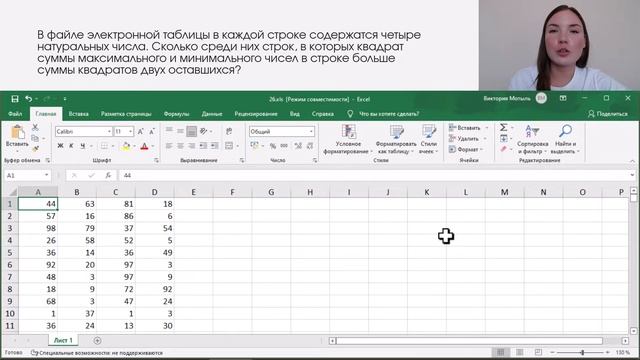Click the Percent style icon
Screen dimensions: 640x360
(273, 146)
